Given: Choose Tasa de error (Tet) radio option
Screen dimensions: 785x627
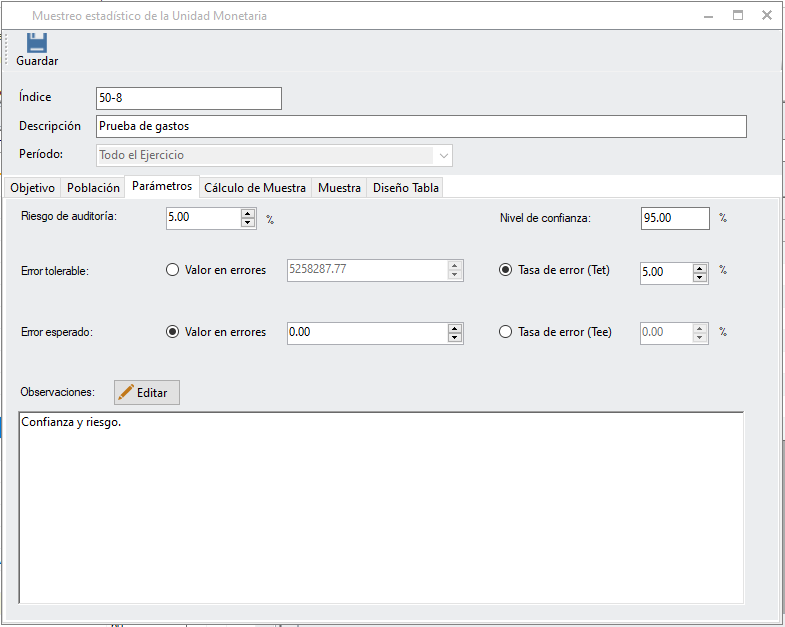Looking at the screenshot, I should [x=506, y=270].
